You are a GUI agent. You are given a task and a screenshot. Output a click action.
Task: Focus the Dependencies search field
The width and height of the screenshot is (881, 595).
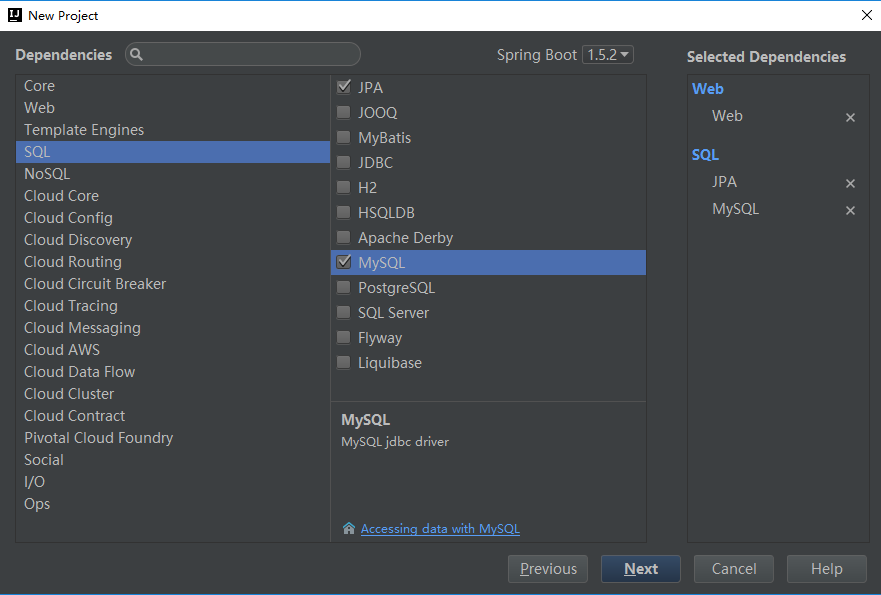tap(250, 55)
